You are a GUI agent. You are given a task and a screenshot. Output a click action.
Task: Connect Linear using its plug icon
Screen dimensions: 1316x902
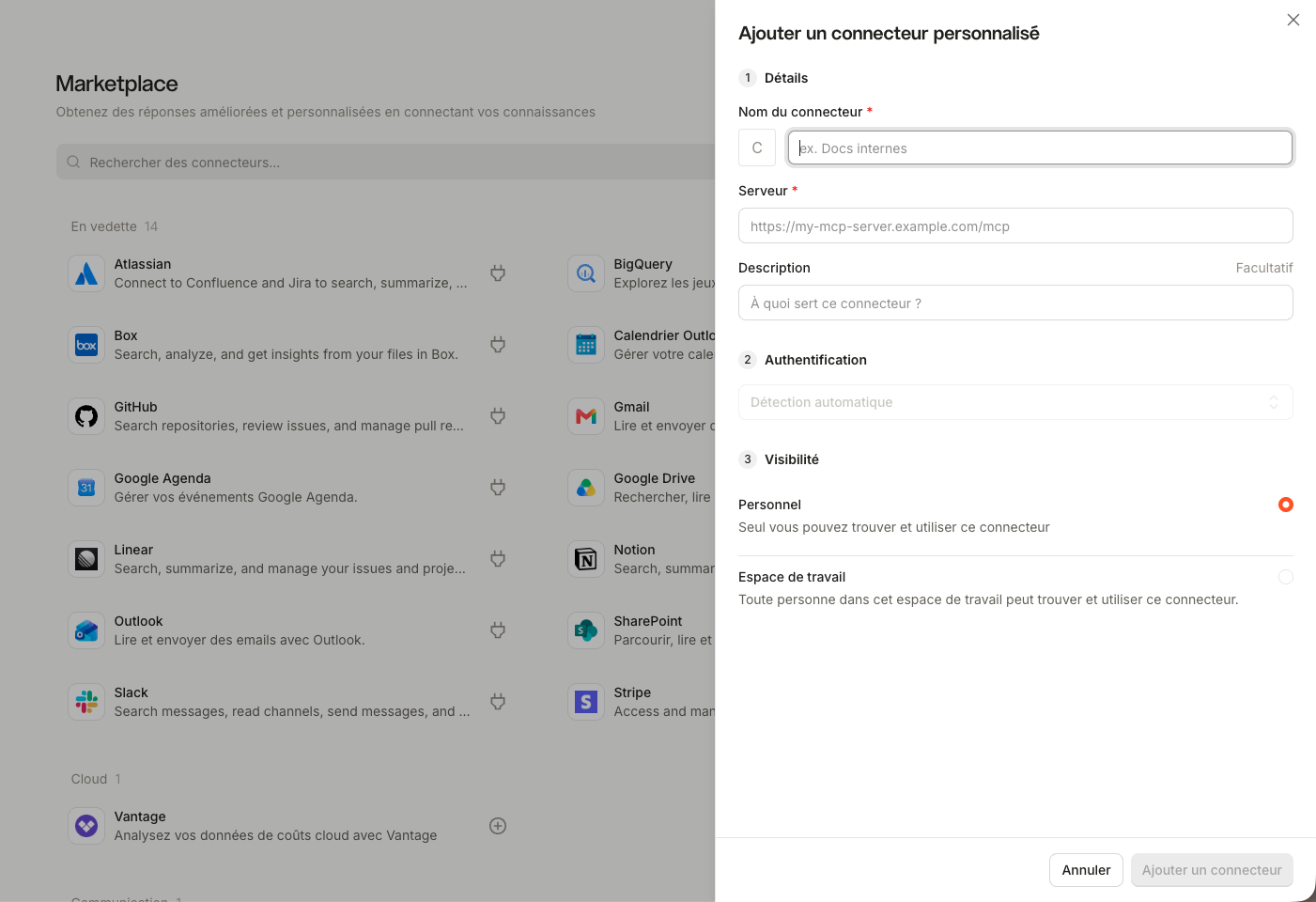pos(498,559)
